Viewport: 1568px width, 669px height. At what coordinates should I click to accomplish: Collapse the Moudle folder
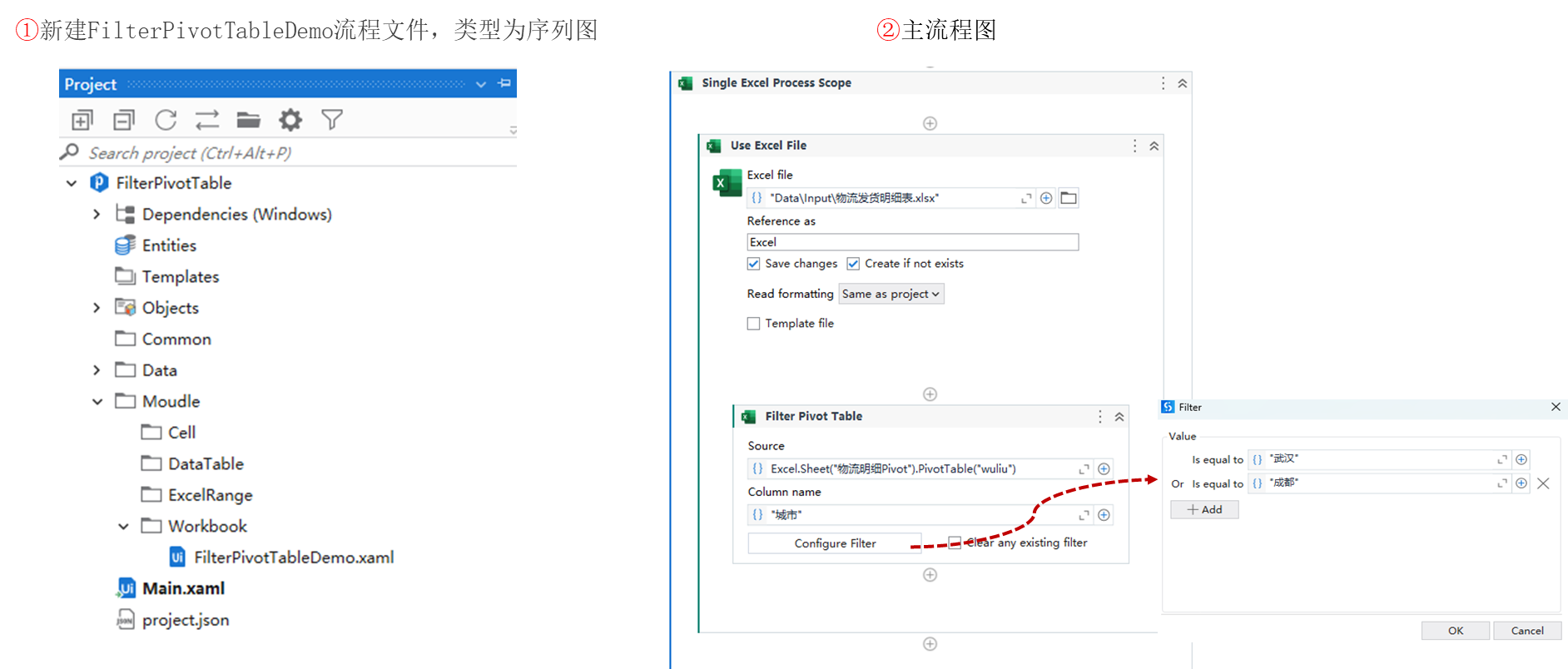(97, 402)
